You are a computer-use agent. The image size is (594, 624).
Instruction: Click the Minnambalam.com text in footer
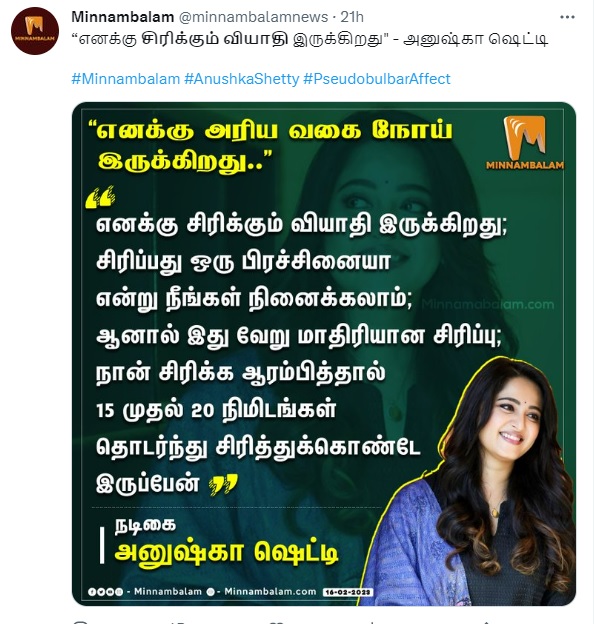(270, 592)
